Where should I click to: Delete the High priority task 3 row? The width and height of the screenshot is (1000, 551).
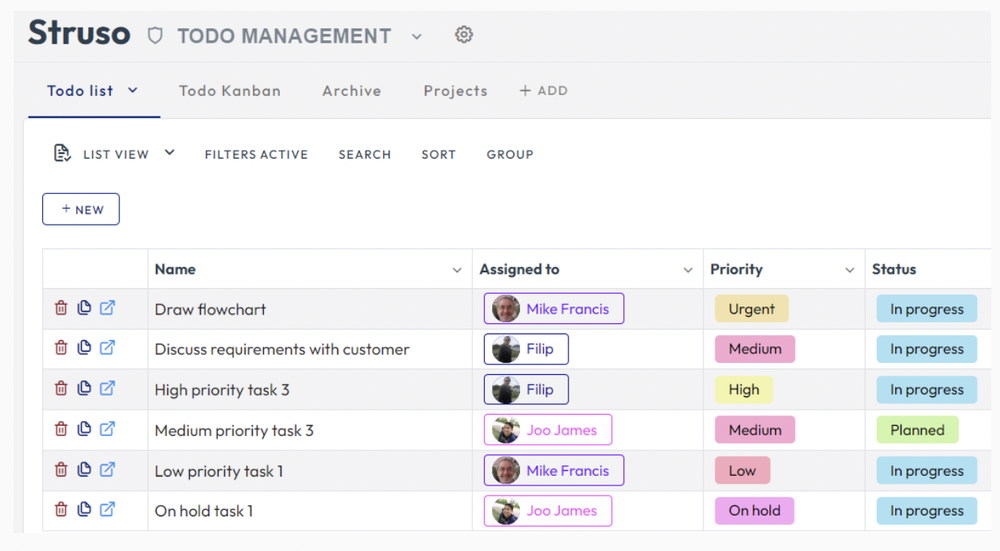tap(61, 388)
